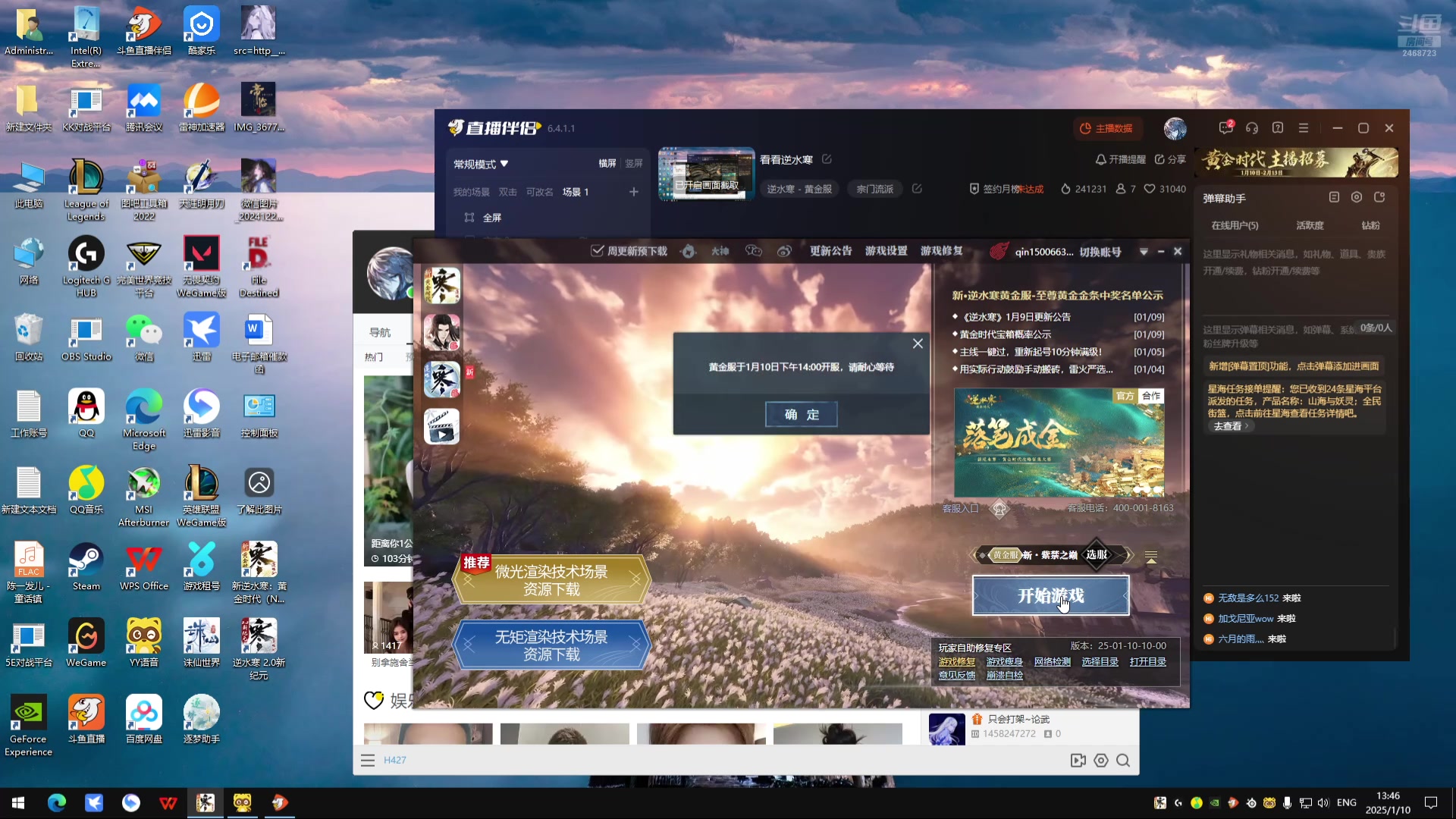
Task: Open 《逆水寒》1月9日更新公告 news item
Action: point(1016,317)
